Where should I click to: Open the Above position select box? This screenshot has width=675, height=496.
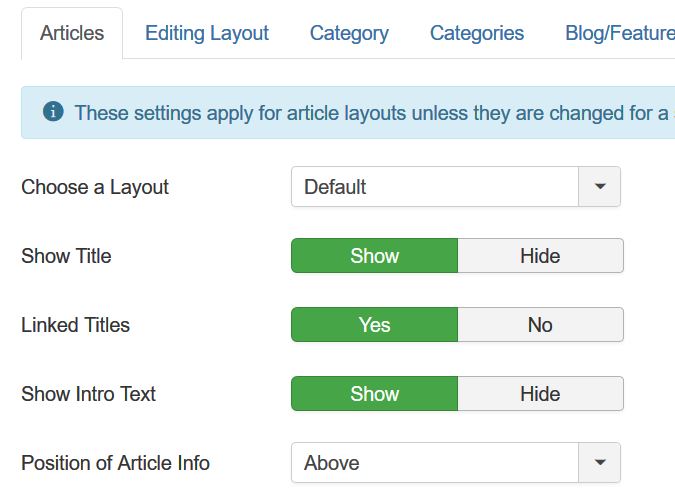[435, 463]
